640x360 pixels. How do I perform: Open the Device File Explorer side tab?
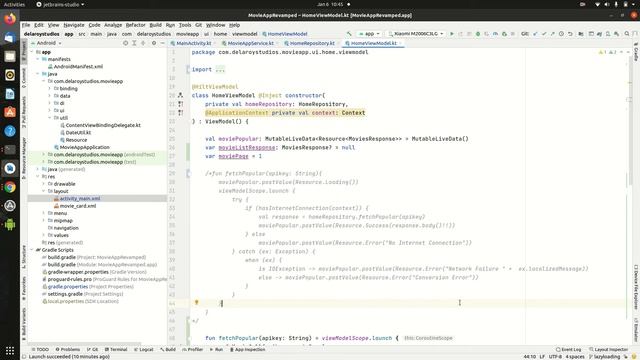[636, 287]
